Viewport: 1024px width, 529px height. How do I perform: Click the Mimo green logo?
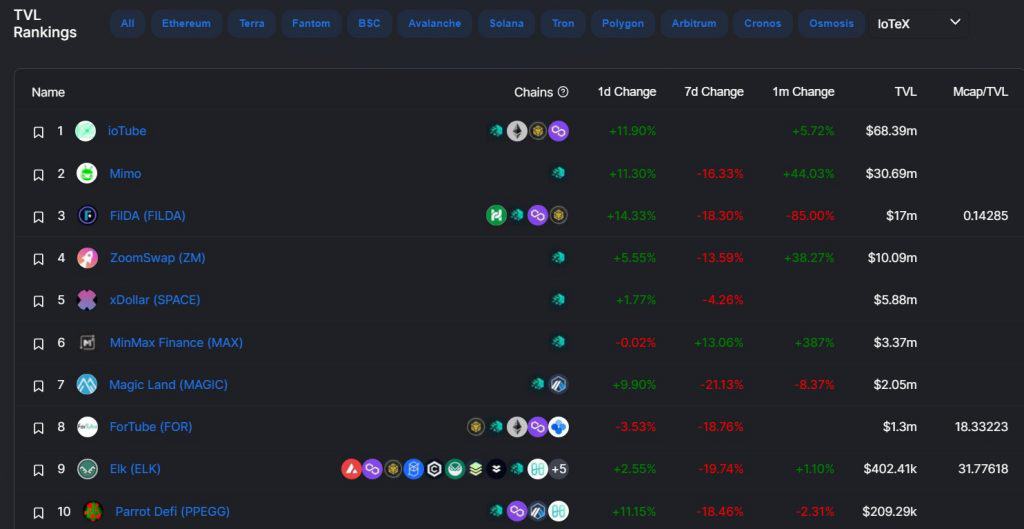[x=87, y=173]
